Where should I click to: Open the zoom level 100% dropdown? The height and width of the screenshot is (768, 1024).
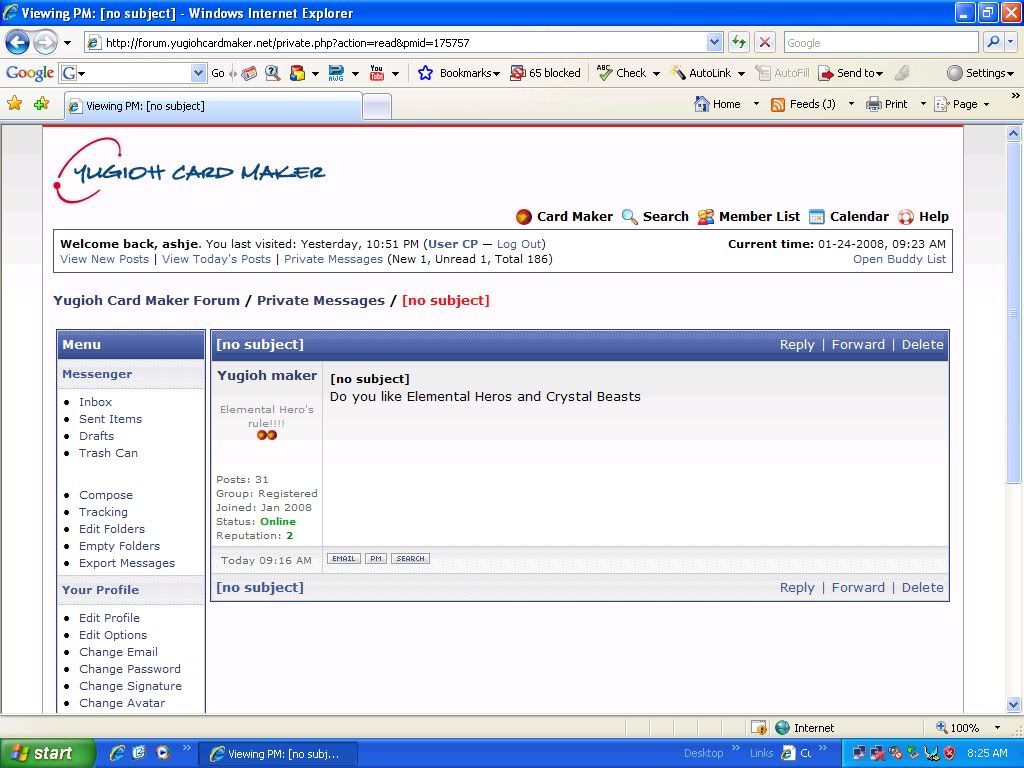coord(997,728)
